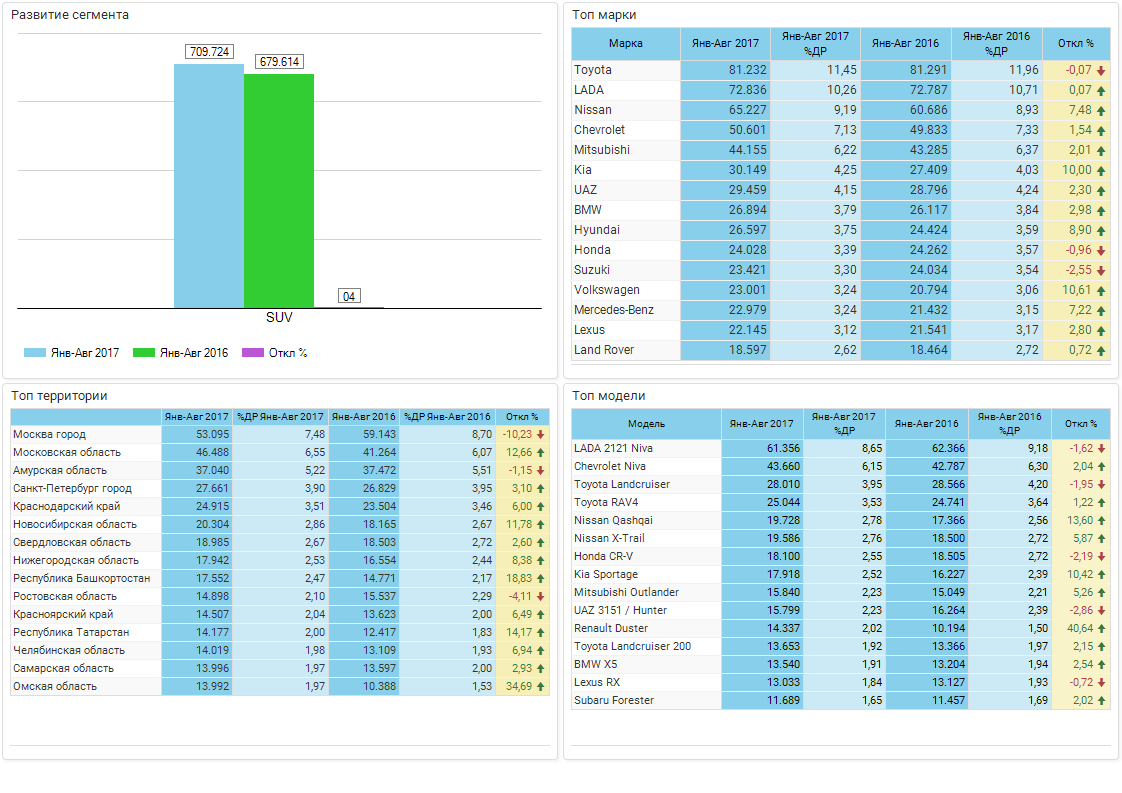Click Янв-Авг 2016 %ДР header in Топ модели

coord(1010,424)
